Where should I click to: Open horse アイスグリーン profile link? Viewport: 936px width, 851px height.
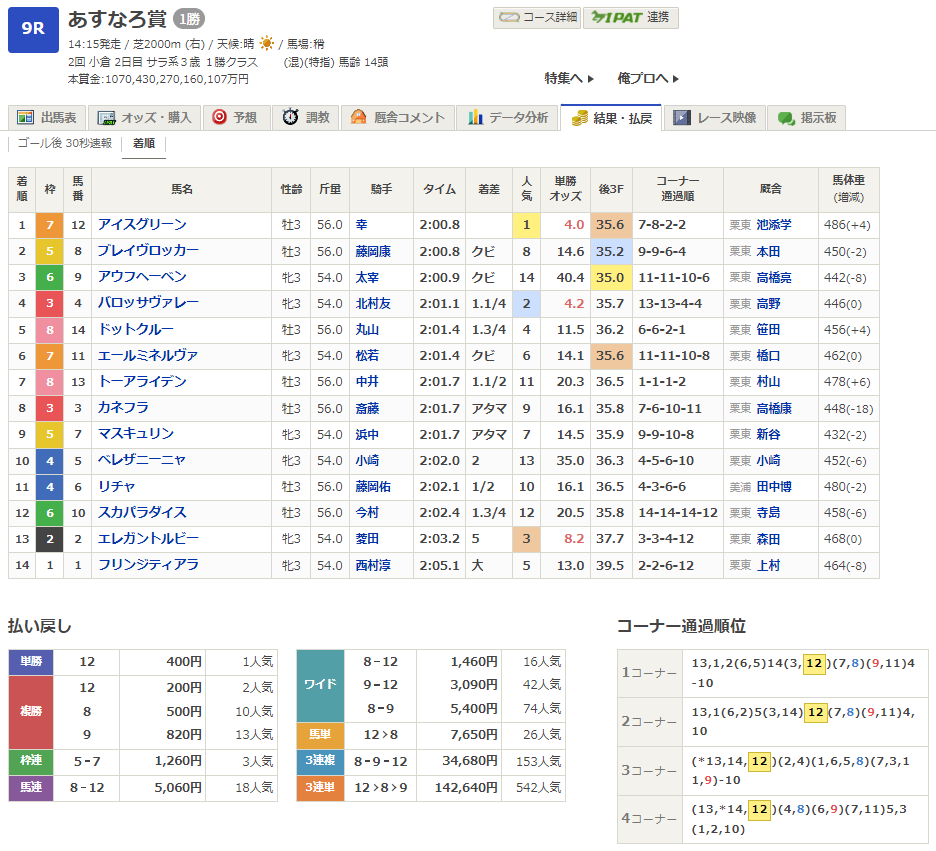tap(142, 225)
